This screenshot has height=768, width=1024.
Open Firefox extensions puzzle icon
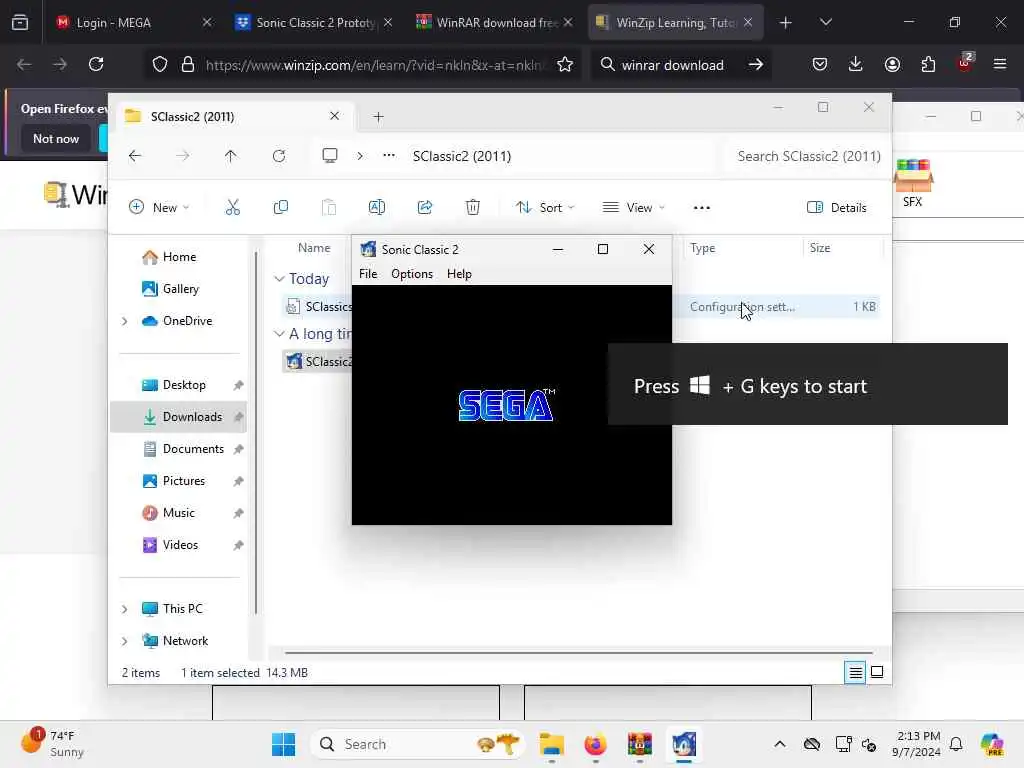coord(928,64)
